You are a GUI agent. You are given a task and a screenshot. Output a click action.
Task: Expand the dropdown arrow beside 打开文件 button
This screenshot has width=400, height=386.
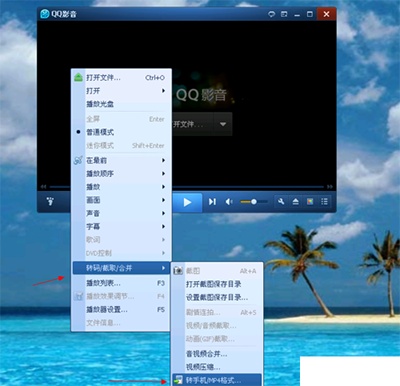tap(223, 124)
